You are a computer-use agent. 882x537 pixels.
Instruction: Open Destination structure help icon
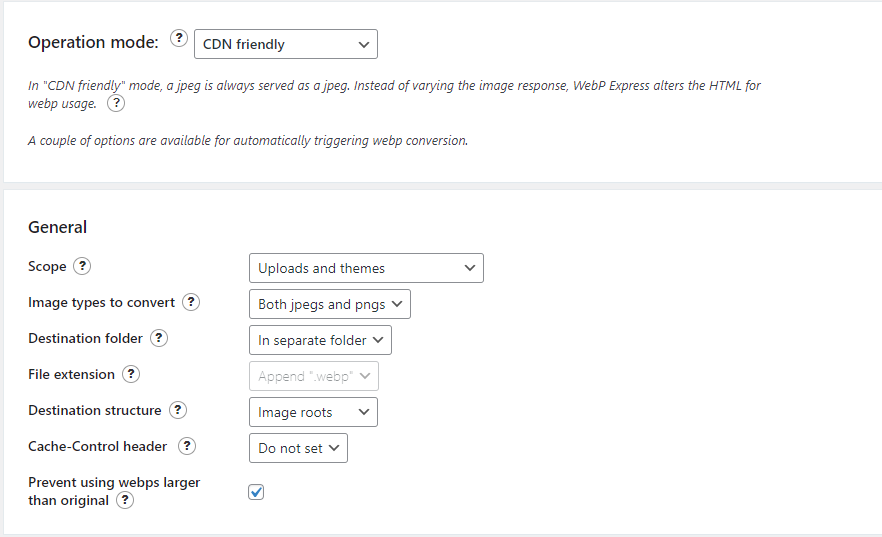click(178, 410)
